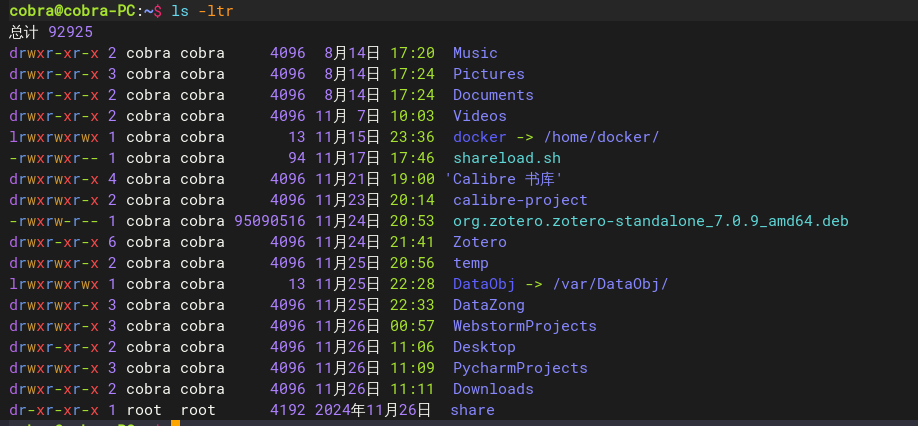Image resolution: width=918 pixels, height=426 pixels.
Task: Click the 'DataObj' symlink name
Action: [485, 284]
